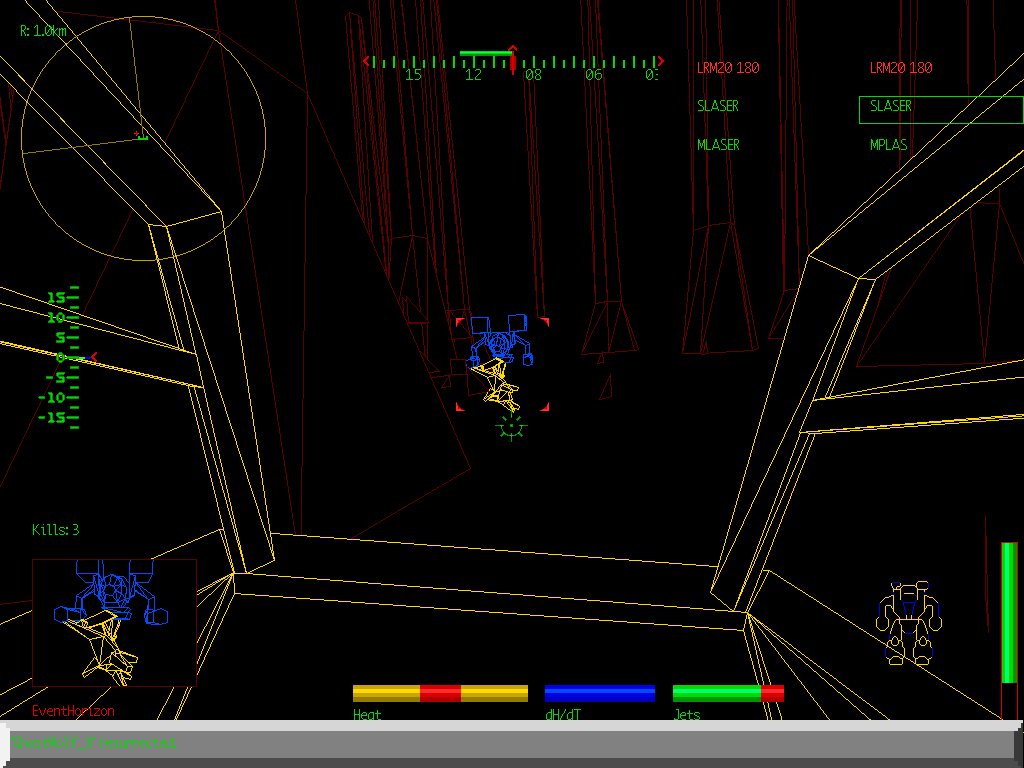This screenshot has width=1024, height=768.
Task: Click the EventHorizon target name label
Action: [73, 711]
